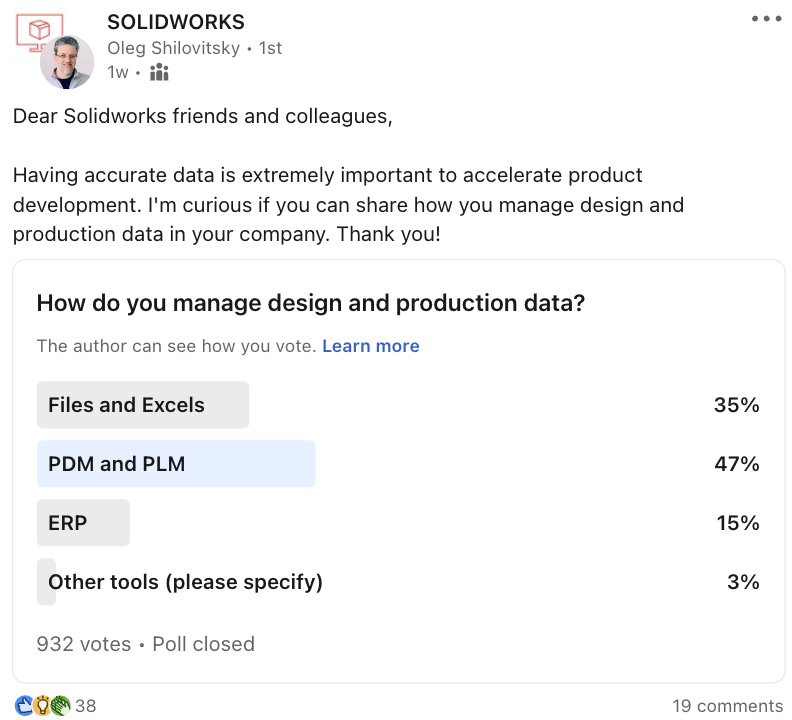Open the Learn more link
Viewport: 792px width, 720px height.
coord(370,346)
